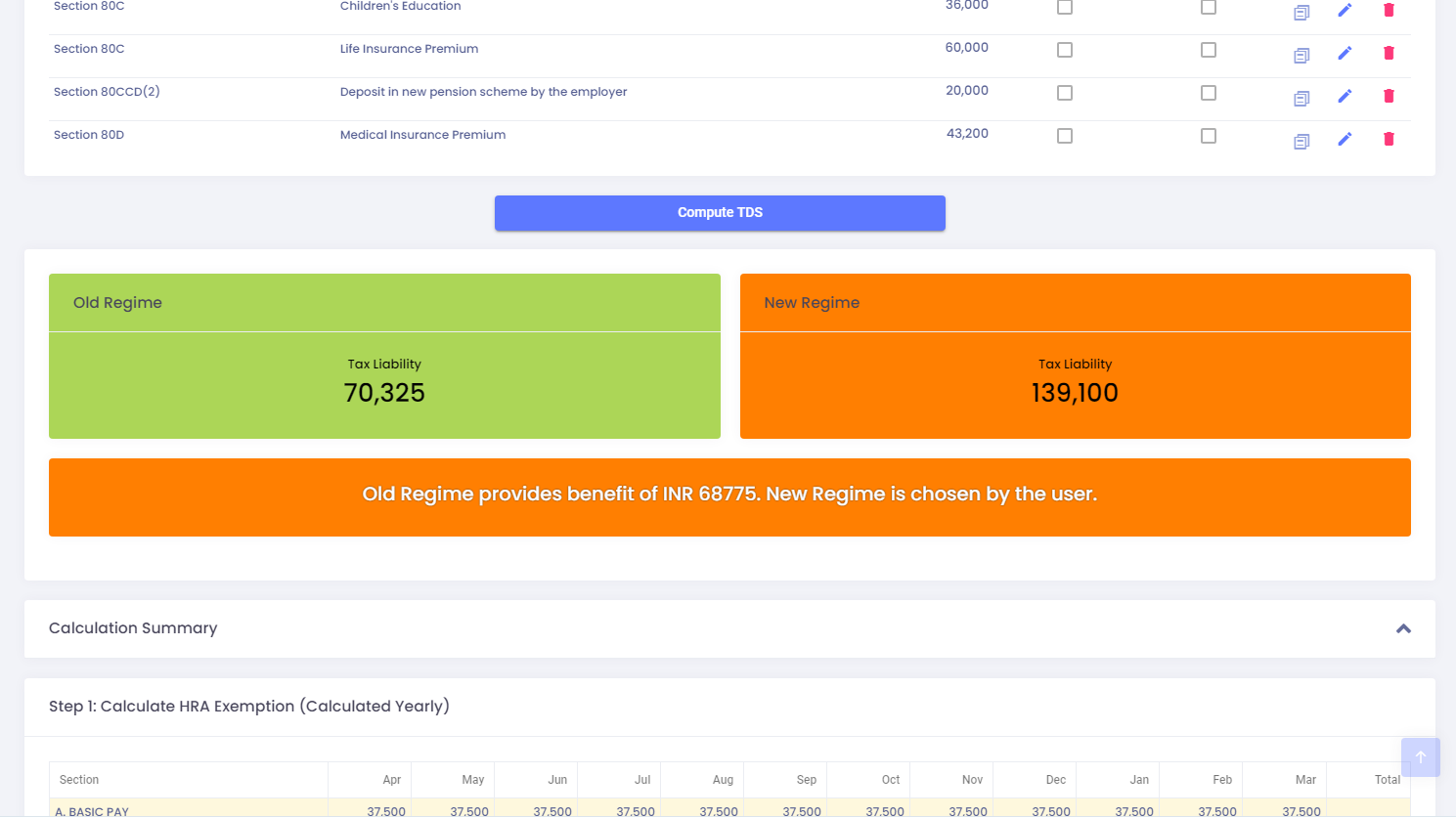Click the Feb column header
Image resolution: width=1456 pixels, height=818 pixels.
click(1222, 780)
